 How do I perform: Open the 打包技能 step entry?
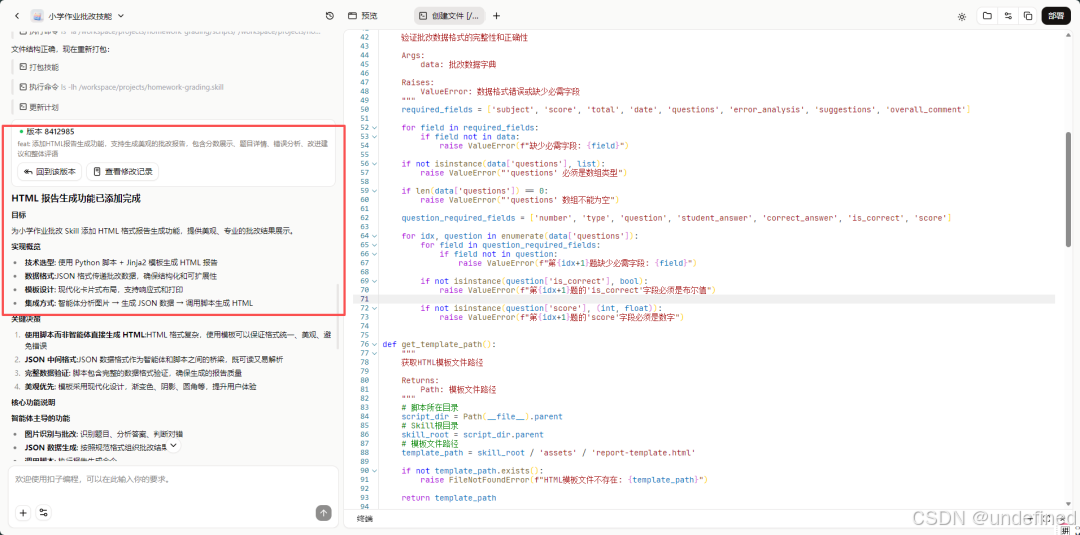click(x=39, y=67)
